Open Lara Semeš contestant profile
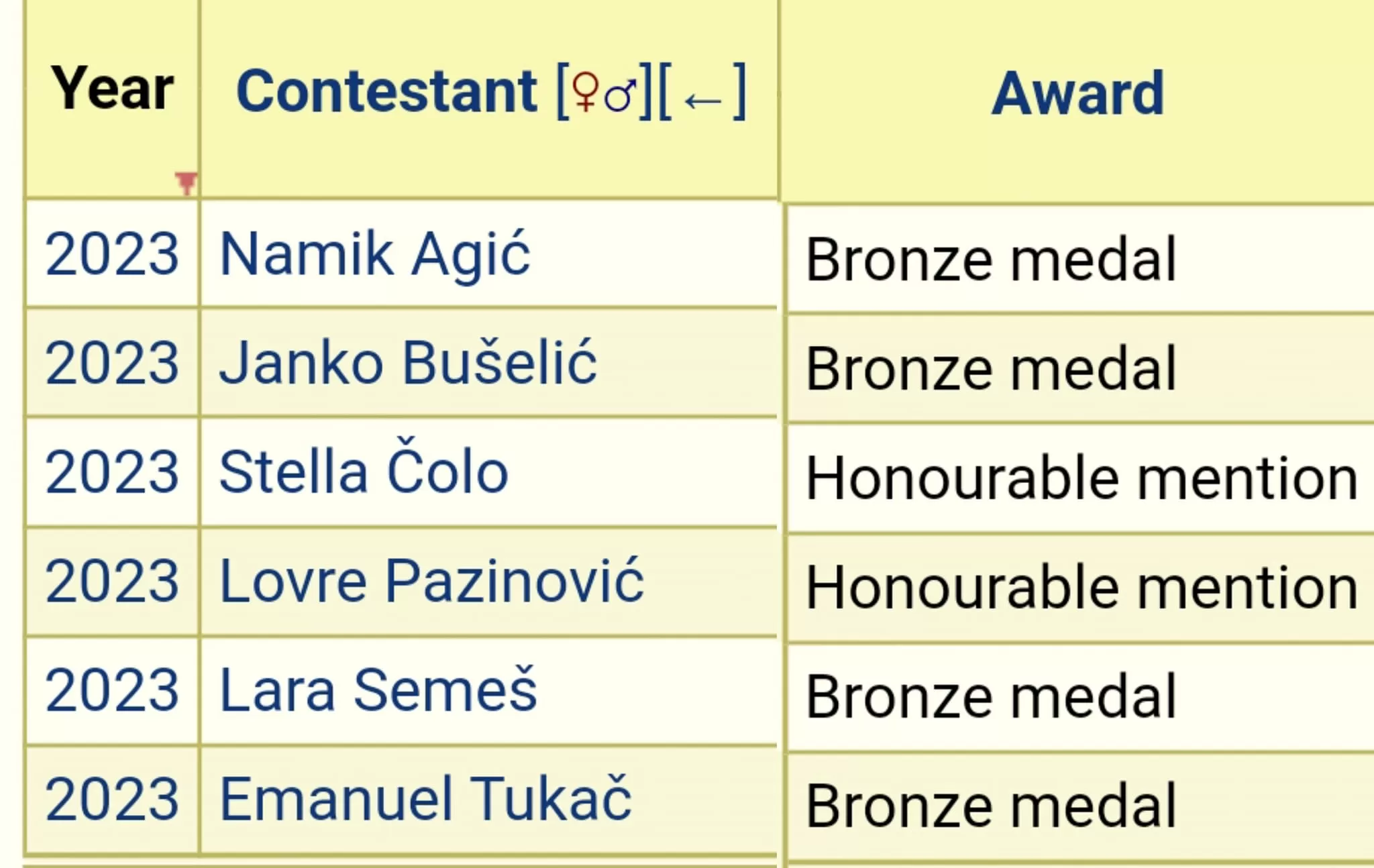The image size is (1374, 868). [x=378, y=690]
